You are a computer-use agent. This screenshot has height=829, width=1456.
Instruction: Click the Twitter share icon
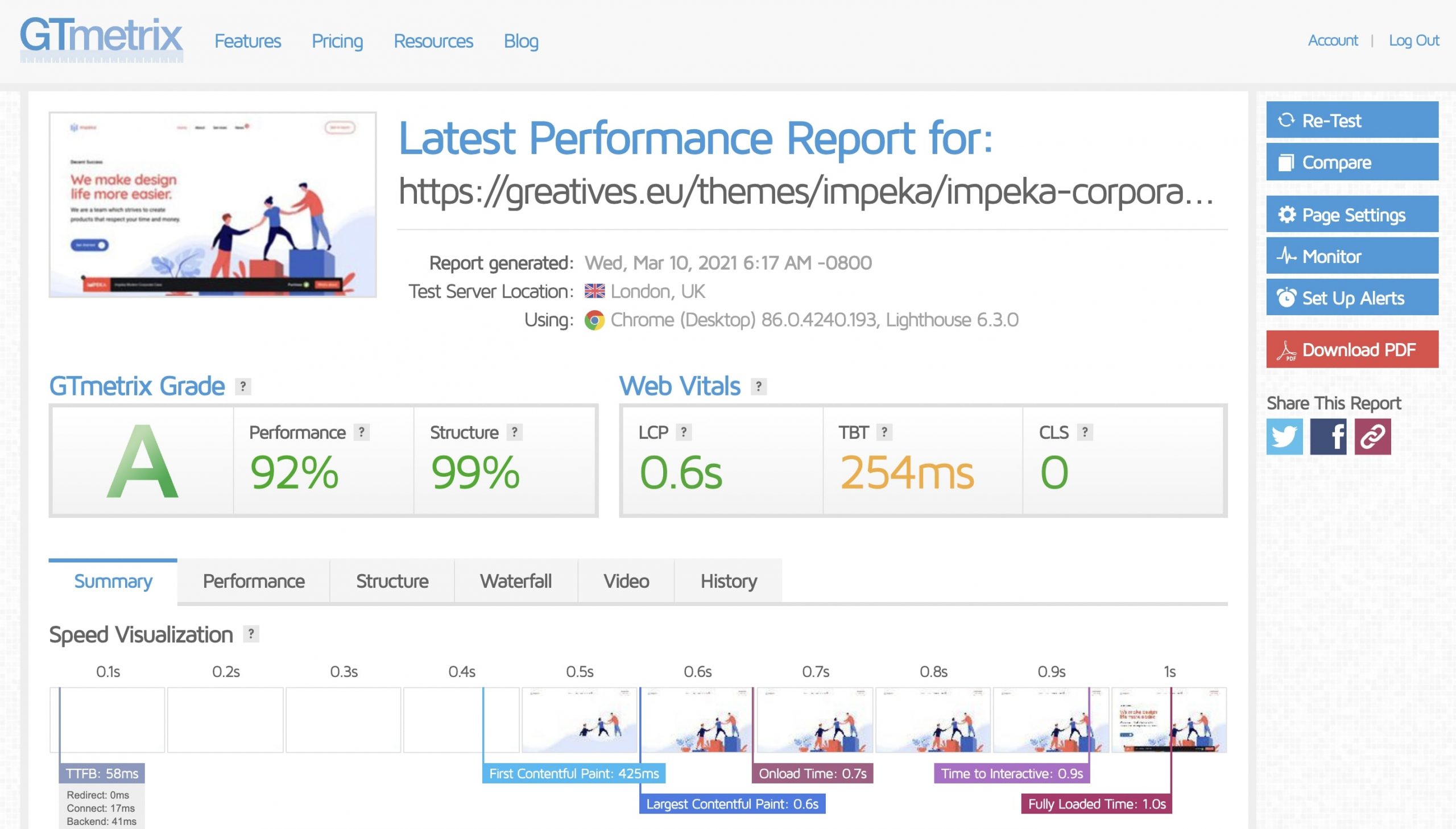(1284, 436)
